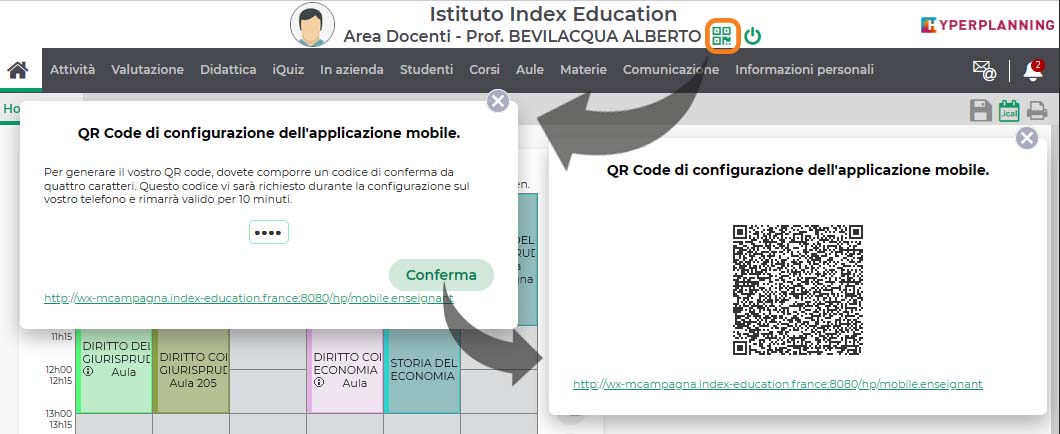Open the Comunicazione menu

click(x=671, y=70)
